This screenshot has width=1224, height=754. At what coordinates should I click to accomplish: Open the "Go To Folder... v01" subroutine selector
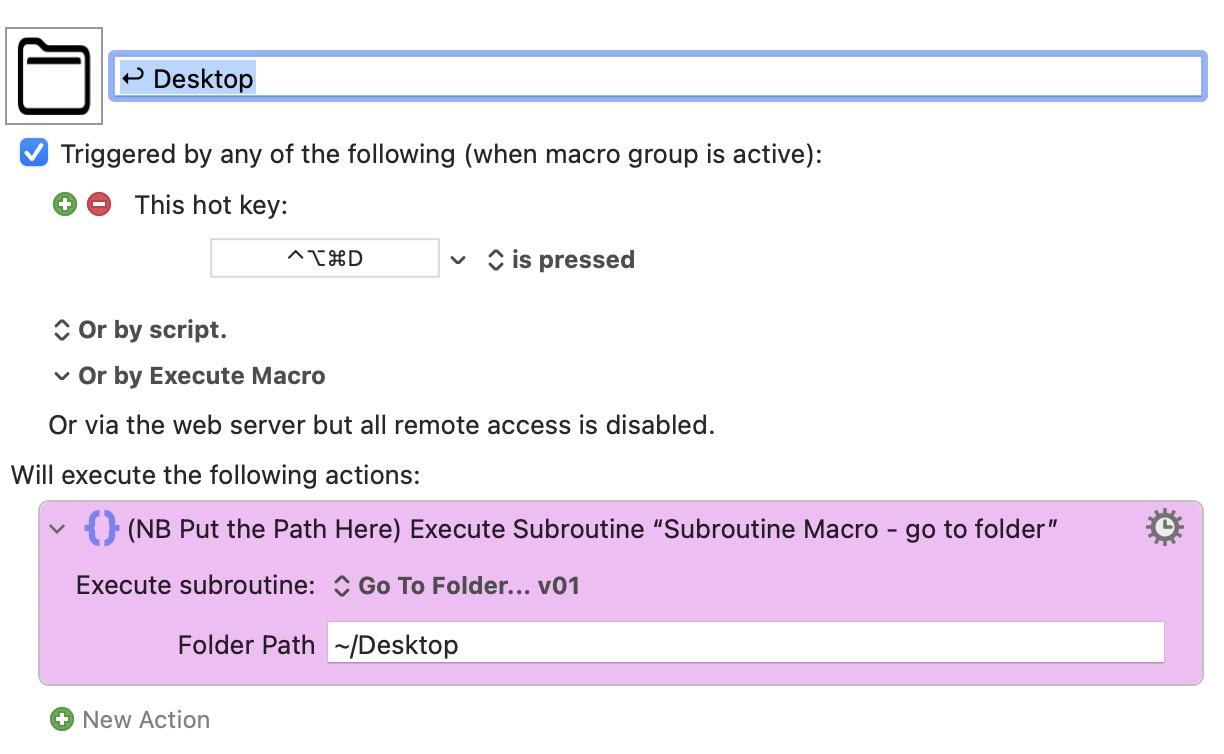point(456,586)
